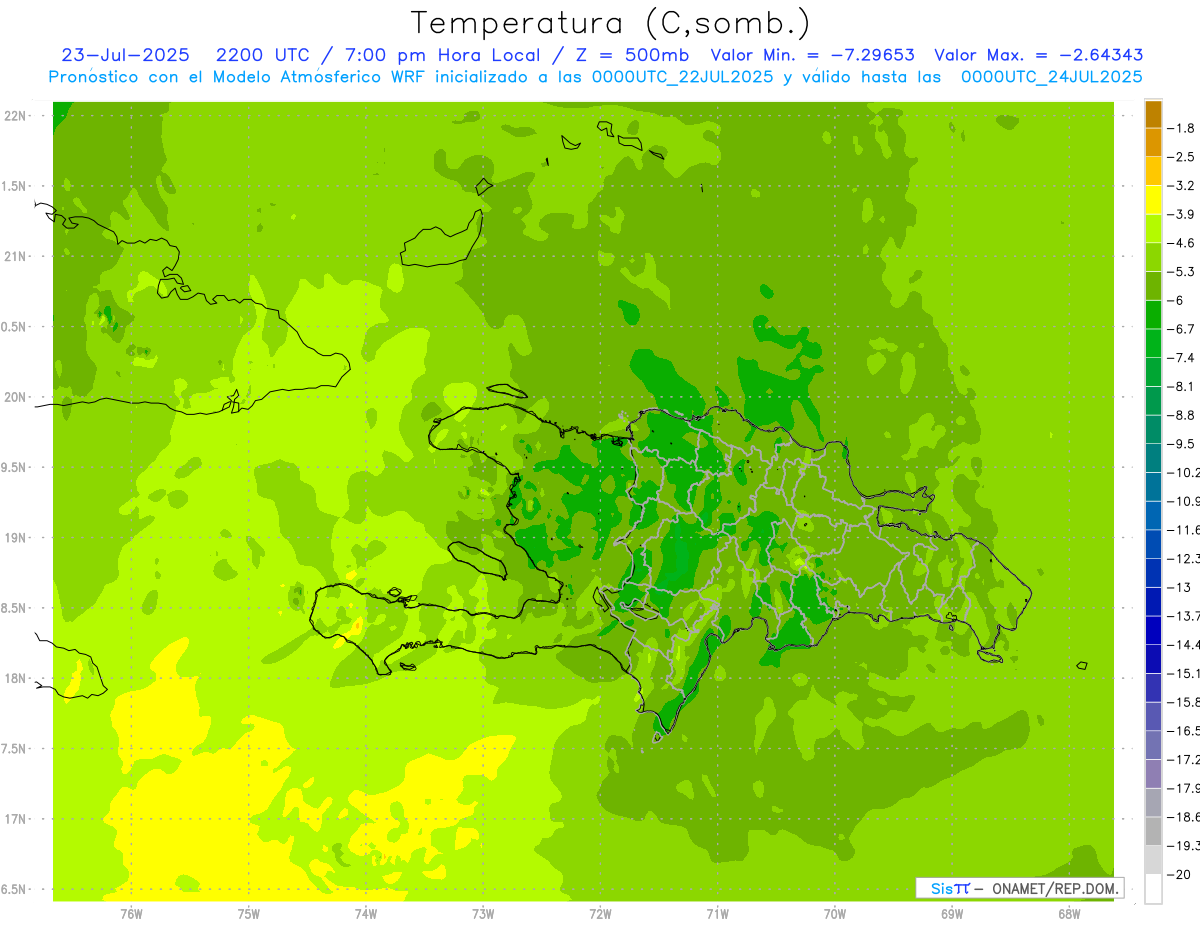Click the '19N' latitude label
Screen dimensions: 1200x927
(x=15, y=538)
